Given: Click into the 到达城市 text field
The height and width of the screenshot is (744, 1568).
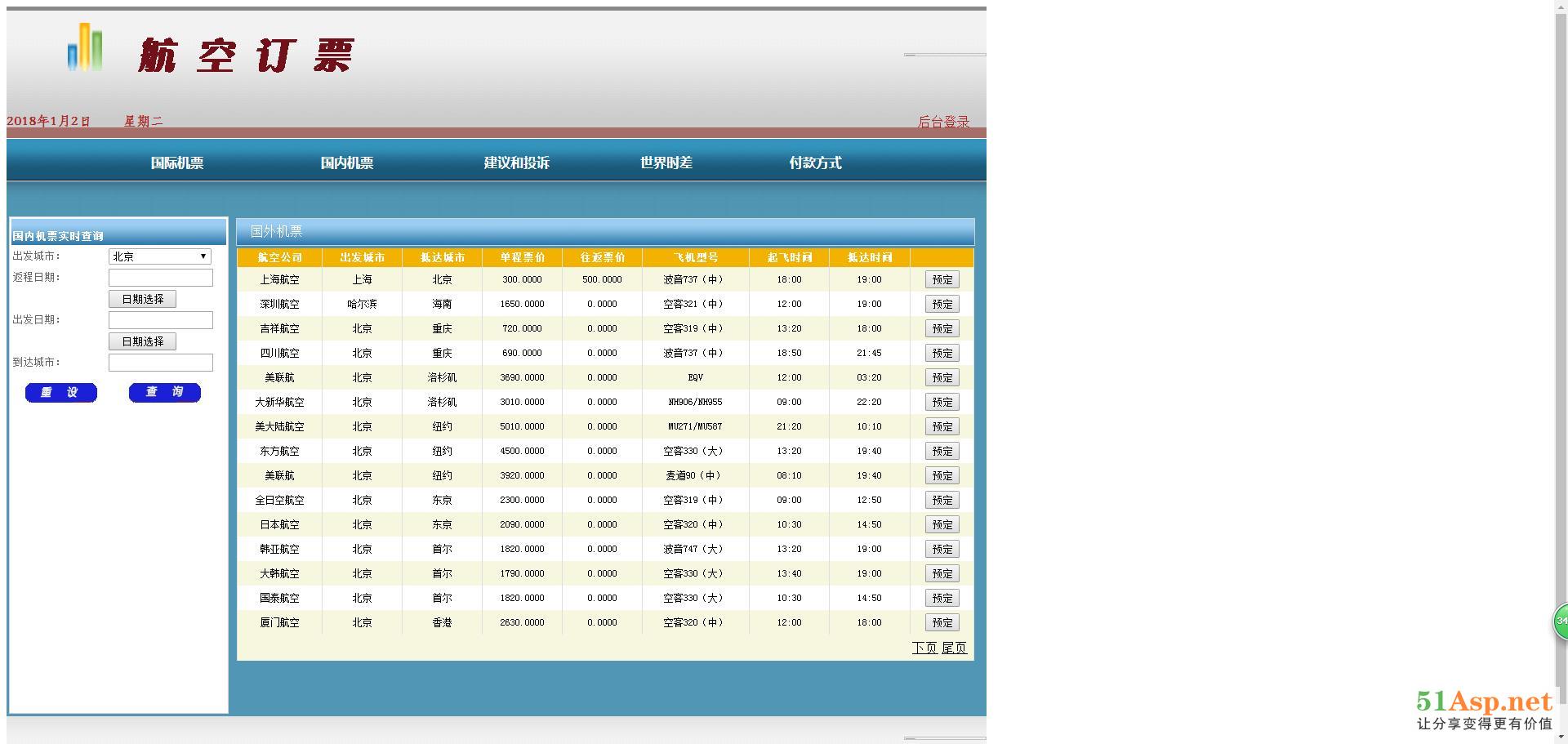Looking at the screenshot, I should (161, 363).
